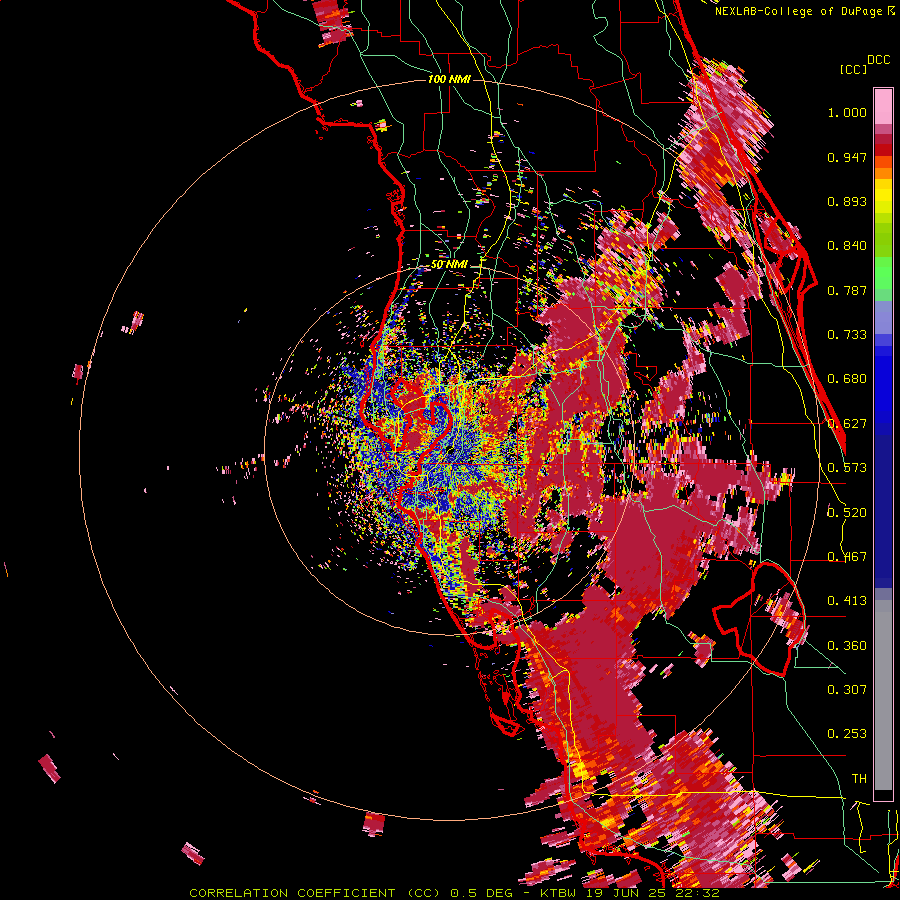Click the 100 NMI range ring label
Screen dimensions: 900x900
[x=449, y=79]
